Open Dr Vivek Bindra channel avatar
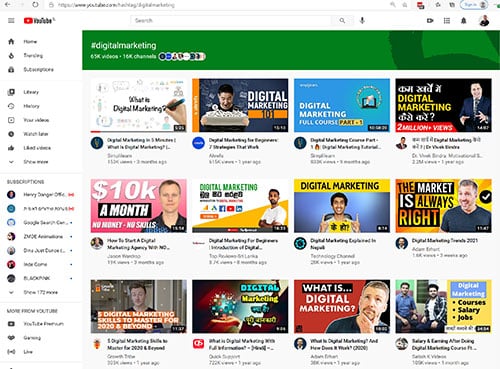Screen dimensions: 500x369 (x=402, y=143)
